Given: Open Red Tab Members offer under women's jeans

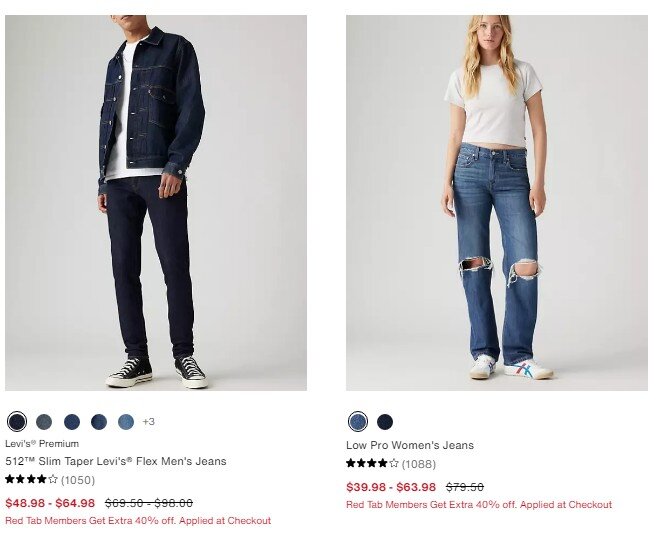Looking at the screenshot, I should [x=479, y=504].
